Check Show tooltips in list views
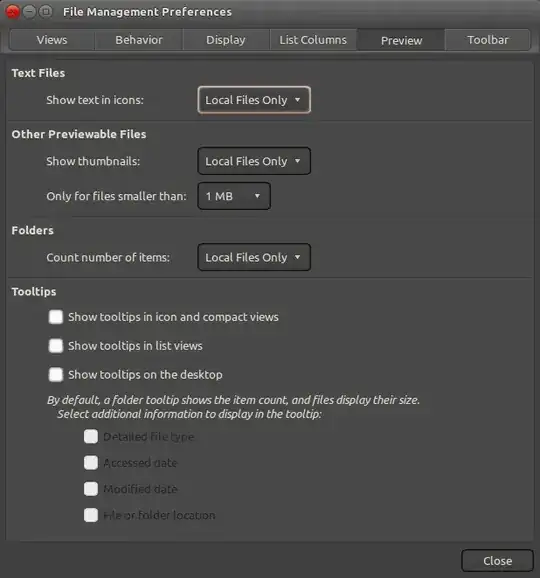Image resolution: width=540 pixels, height=578 pixels. (x=56, y=346)
